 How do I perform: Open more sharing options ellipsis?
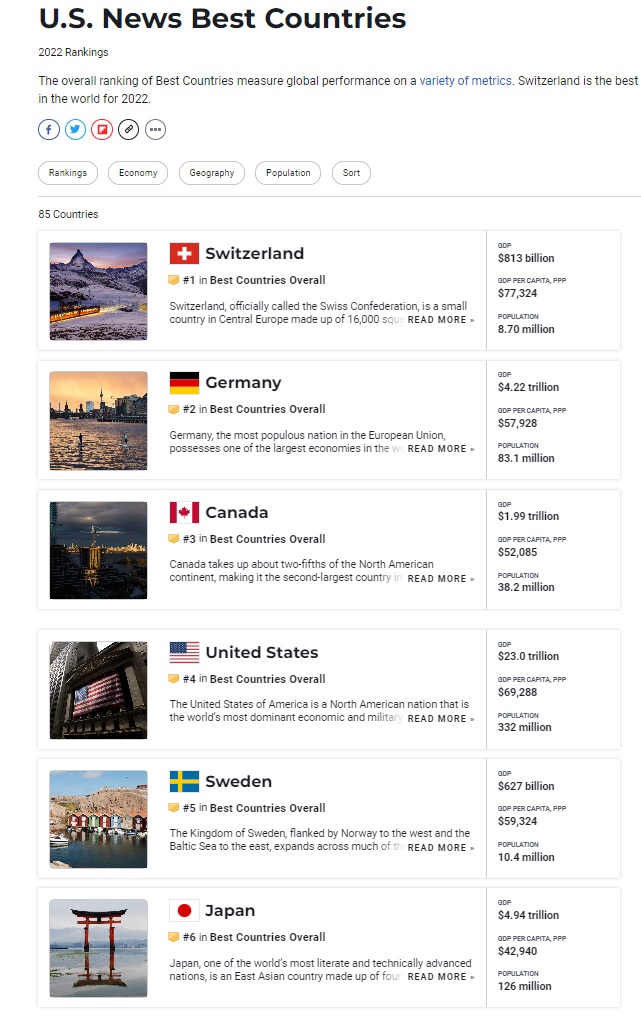click(155, 129)
